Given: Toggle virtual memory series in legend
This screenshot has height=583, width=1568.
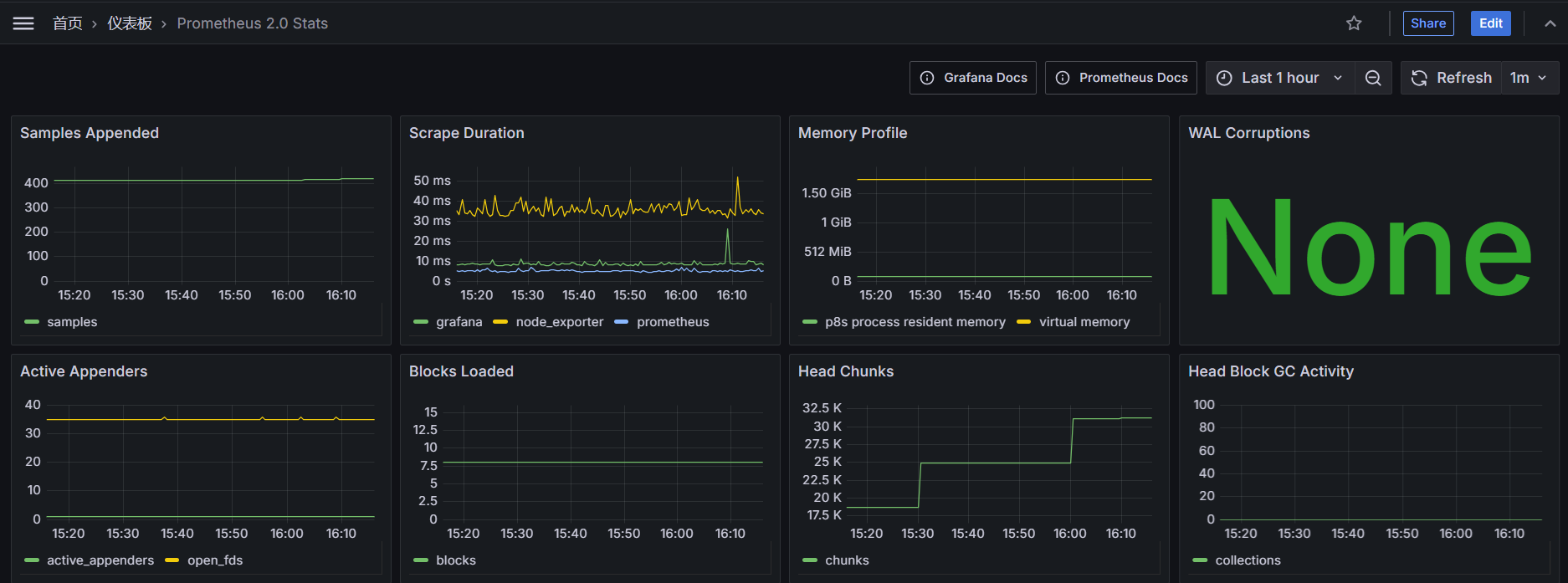Looking at the screenshot, I should point(1084,322).
